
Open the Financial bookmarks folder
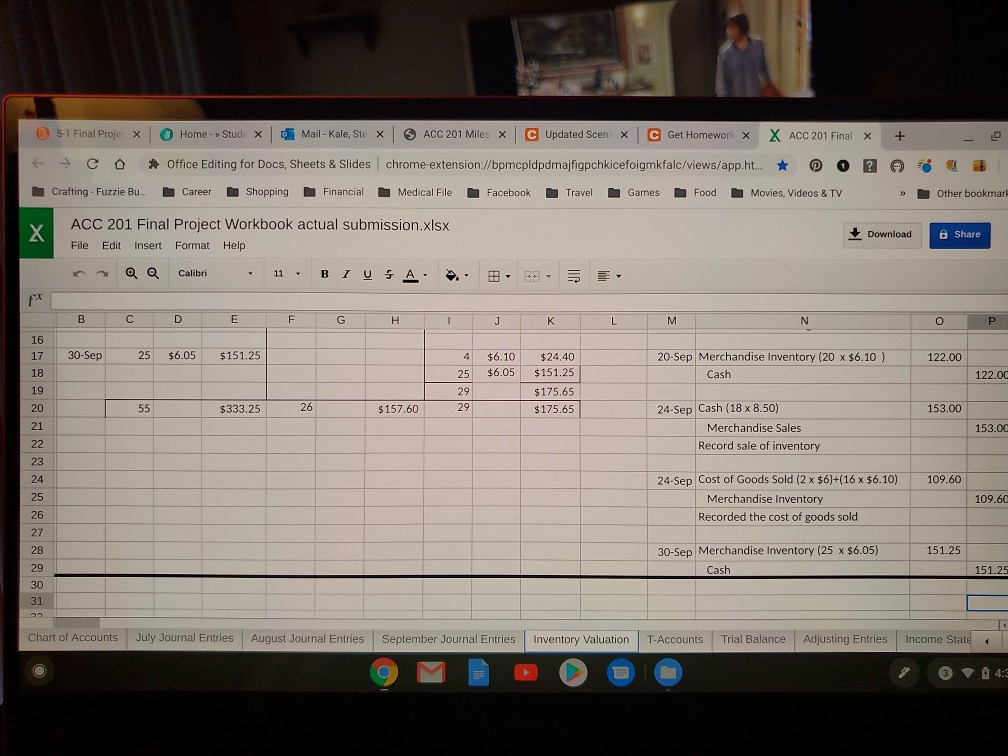coord(334,192)
